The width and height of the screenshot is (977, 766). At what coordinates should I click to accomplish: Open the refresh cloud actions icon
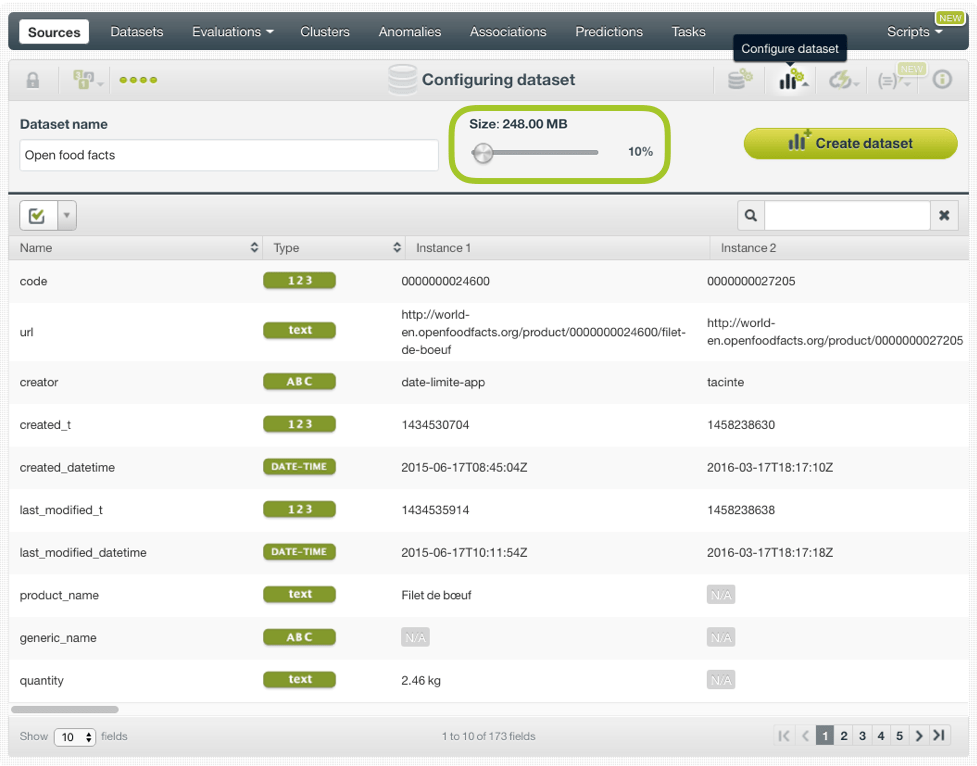point(843,80)
